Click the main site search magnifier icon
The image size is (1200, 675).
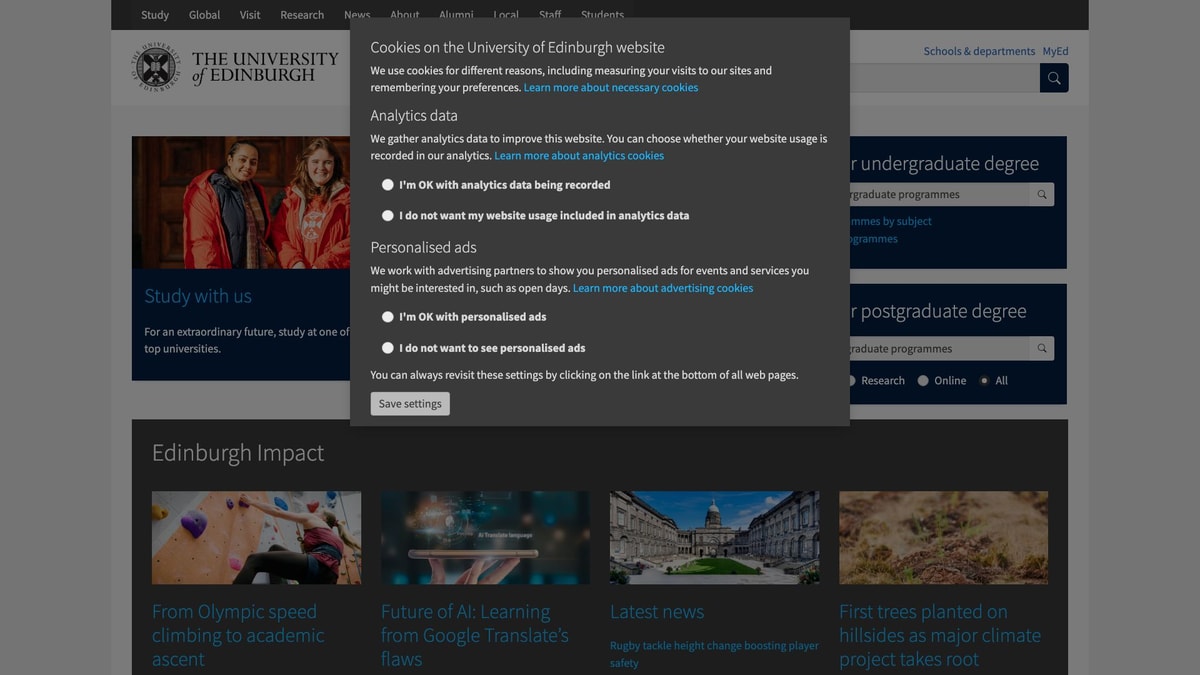click(x=1053, y=78)
